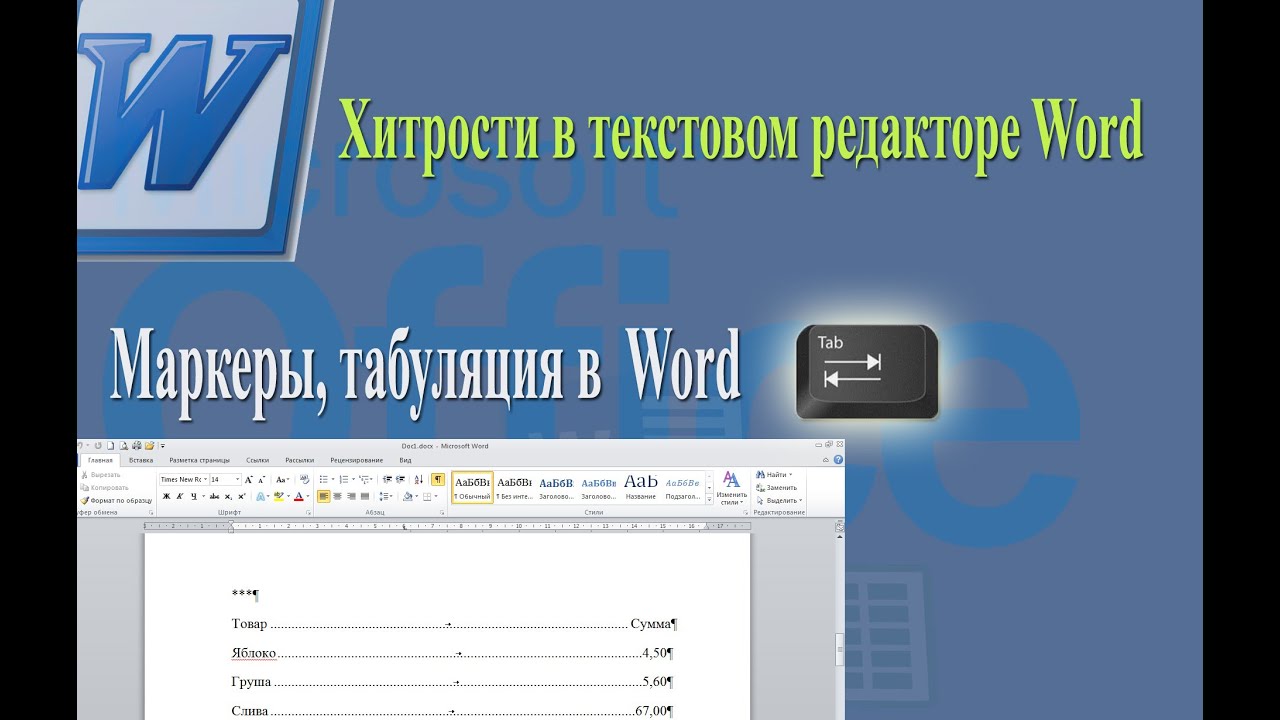Image resolution: width=1280 pixels, height=720 pixels.
Task: Click Заменить to replace text
Action: coord(776,487)
